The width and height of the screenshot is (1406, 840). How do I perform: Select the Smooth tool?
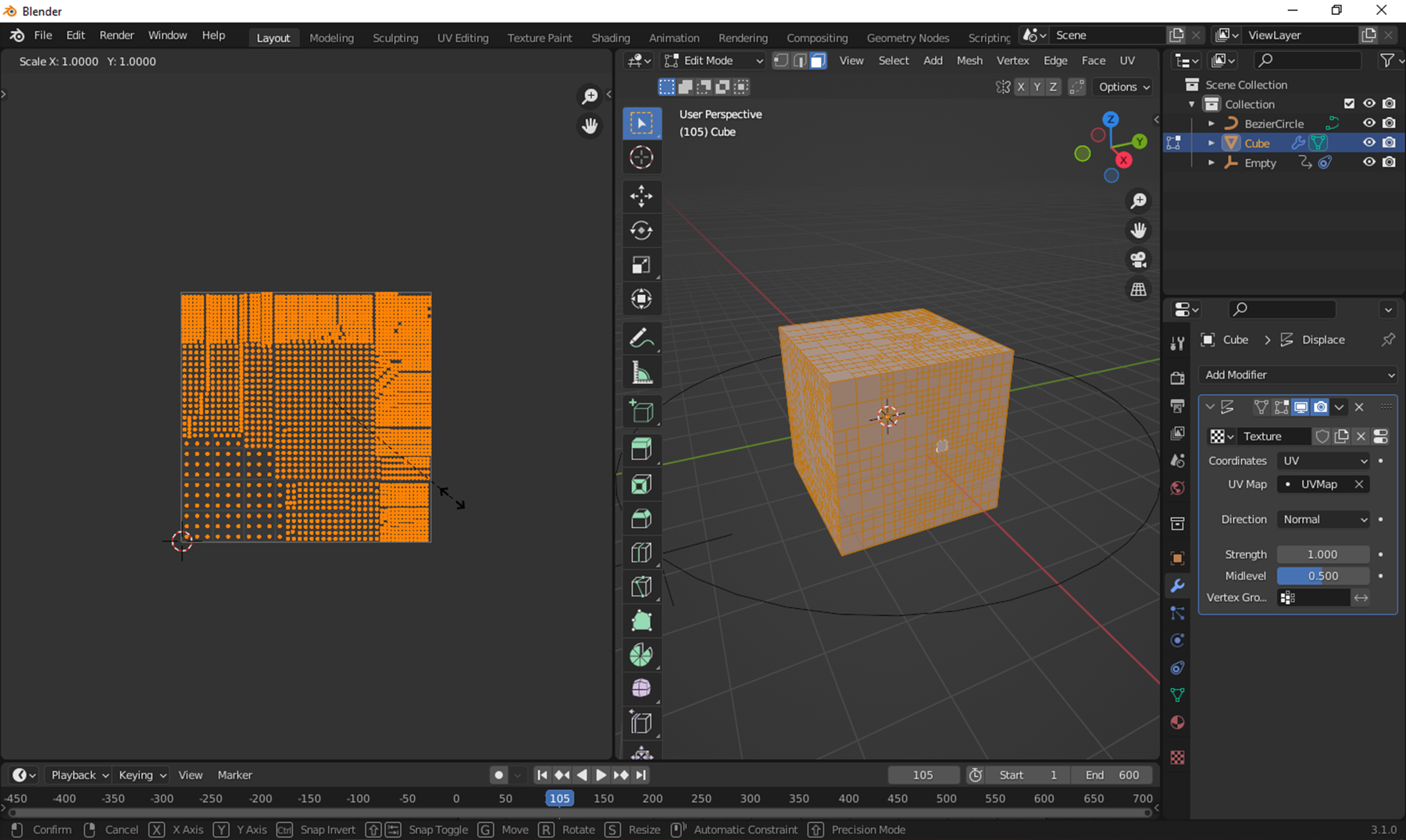(641, 689)
